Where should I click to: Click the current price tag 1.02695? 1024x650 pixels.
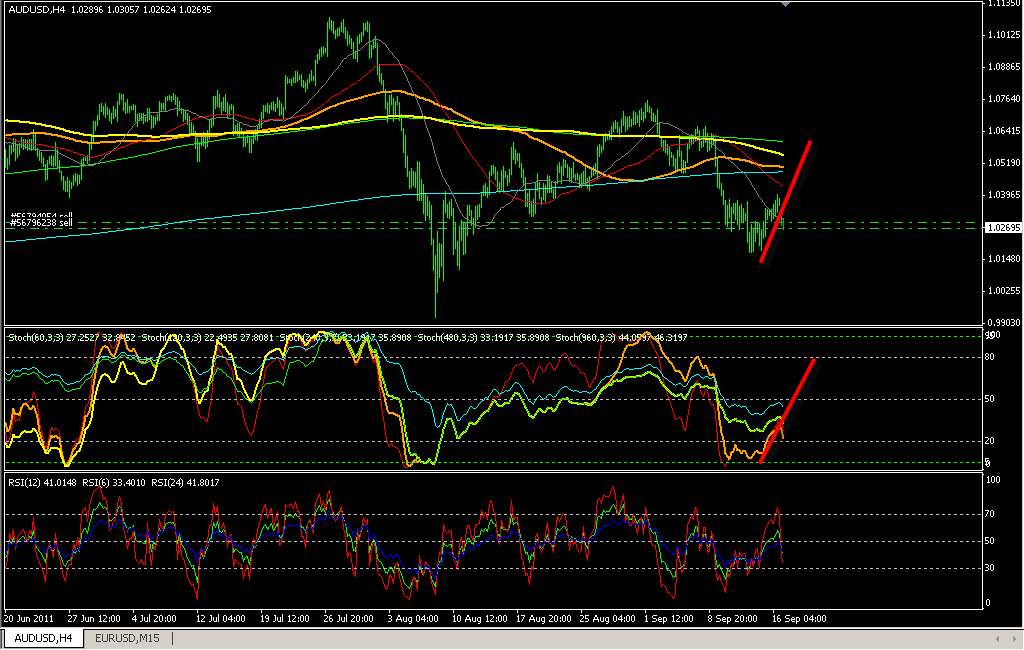coord(1003,227)
